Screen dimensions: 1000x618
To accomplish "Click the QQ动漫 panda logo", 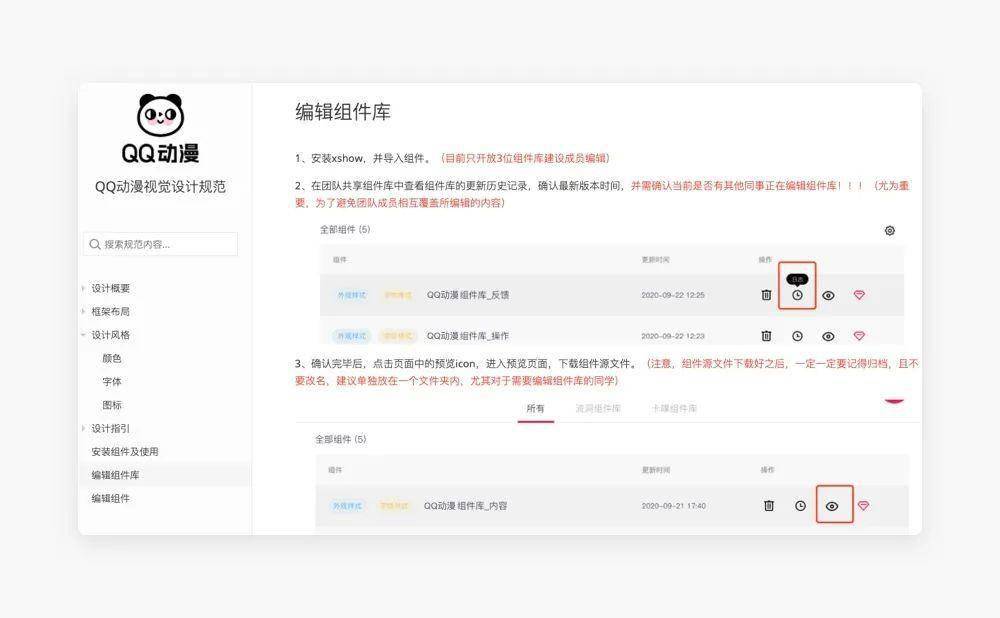I will (x=161, y=128).
